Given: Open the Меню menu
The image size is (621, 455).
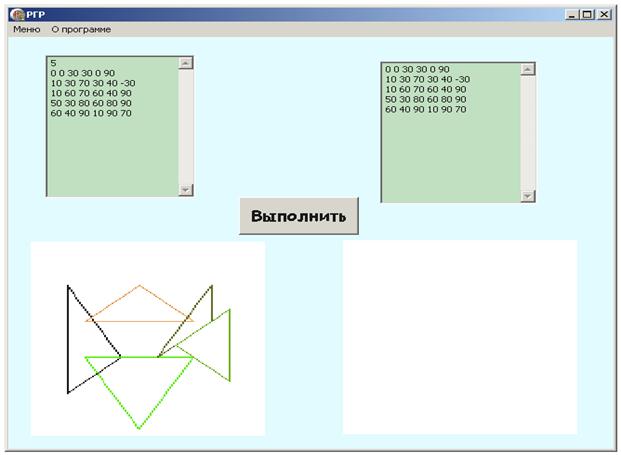Looking at the screenshot, I should [x=27, y=29].
